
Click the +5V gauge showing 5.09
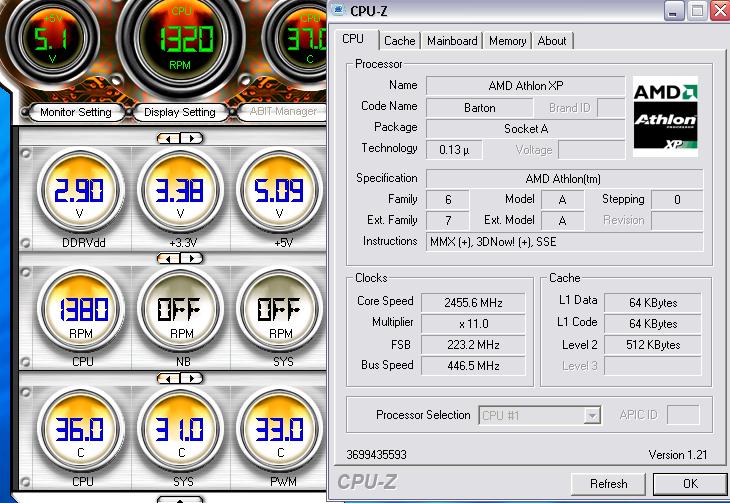click(x=279, y=191)
